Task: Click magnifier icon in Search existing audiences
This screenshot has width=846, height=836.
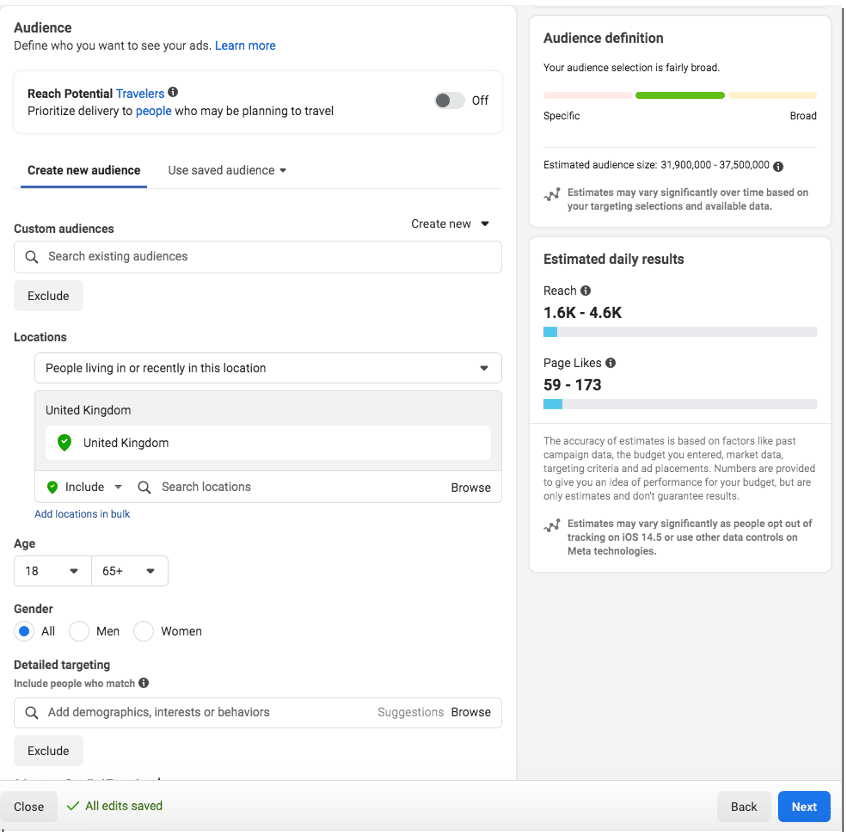Action: point(32,257)
